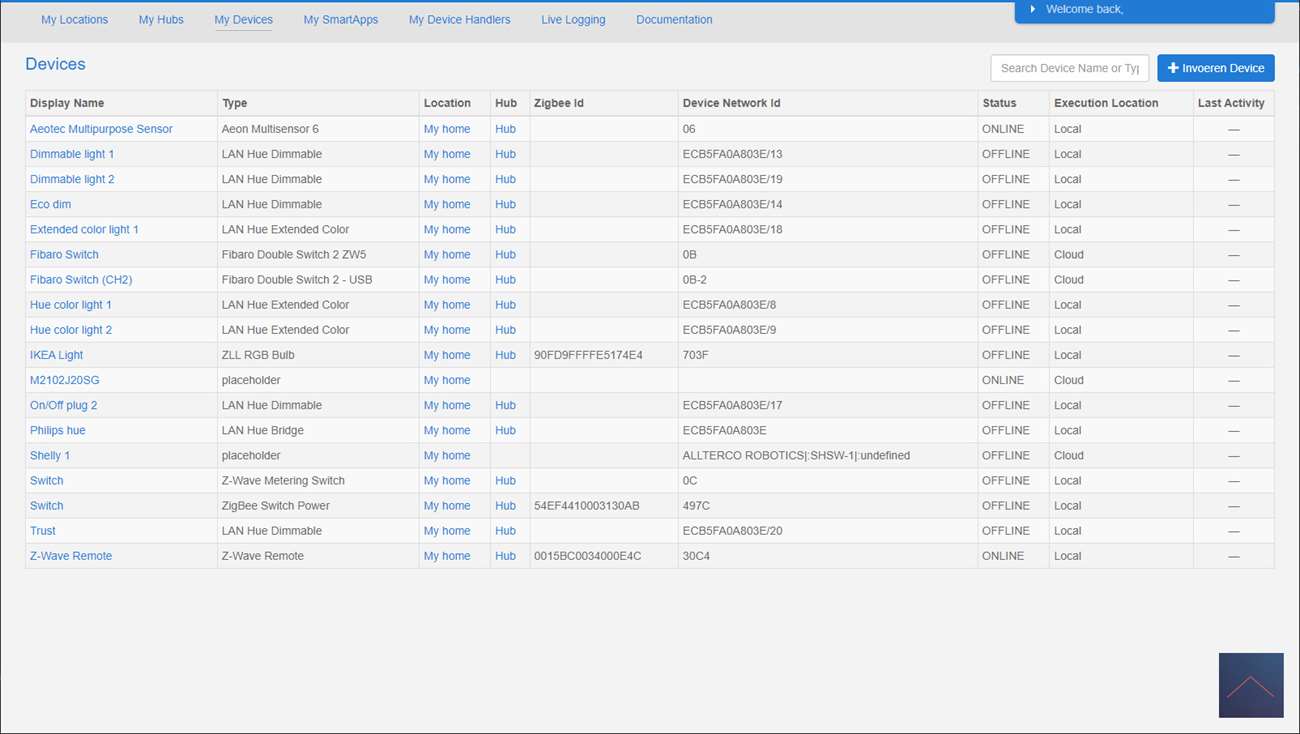This screenshot has width=1300, height=734.
Task: Open the My Hubs tab
Action: tap(161, 19)
